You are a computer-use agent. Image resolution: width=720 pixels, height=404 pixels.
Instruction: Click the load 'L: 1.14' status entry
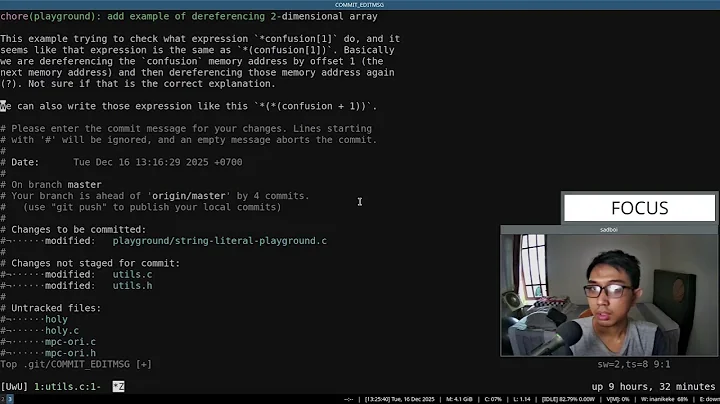(x=522, y=399)
